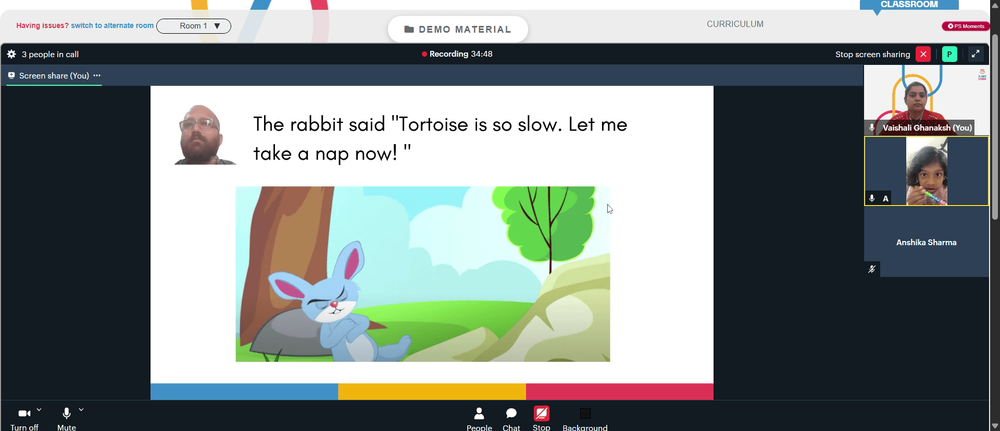The width and height of the screenshot is (1000, 431).
Task: Open Background effects
Action: (585, 420)
